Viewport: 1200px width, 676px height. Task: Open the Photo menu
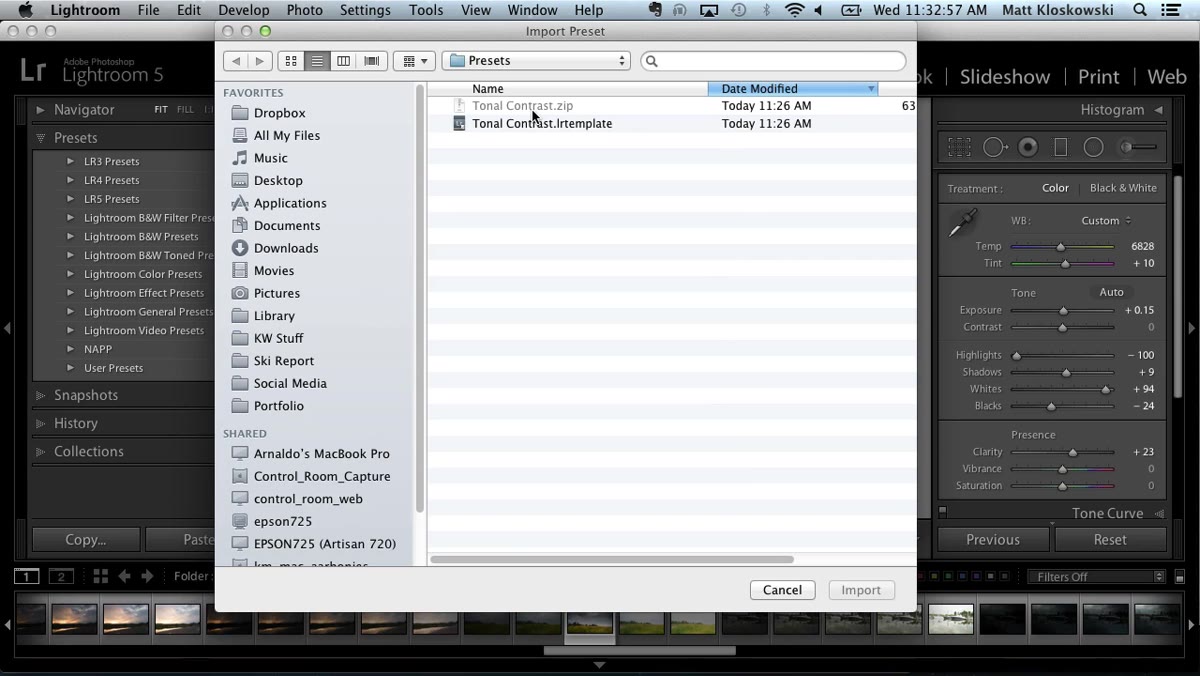coord(304,10)
